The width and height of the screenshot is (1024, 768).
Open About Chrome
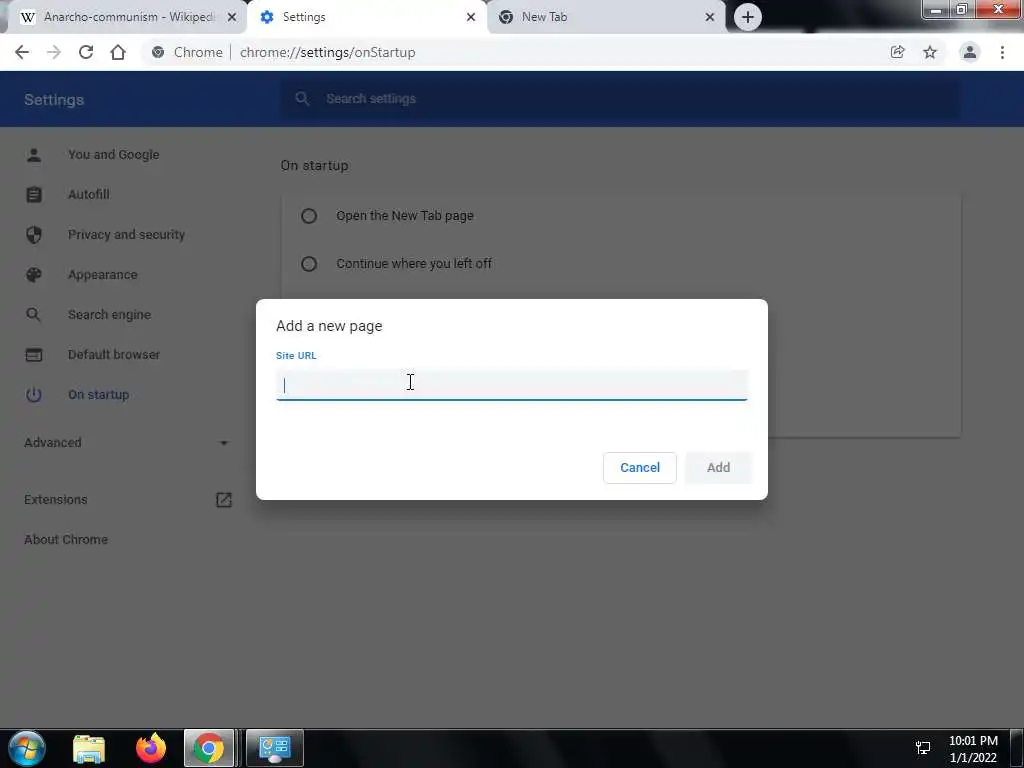[x=66, y=539]
